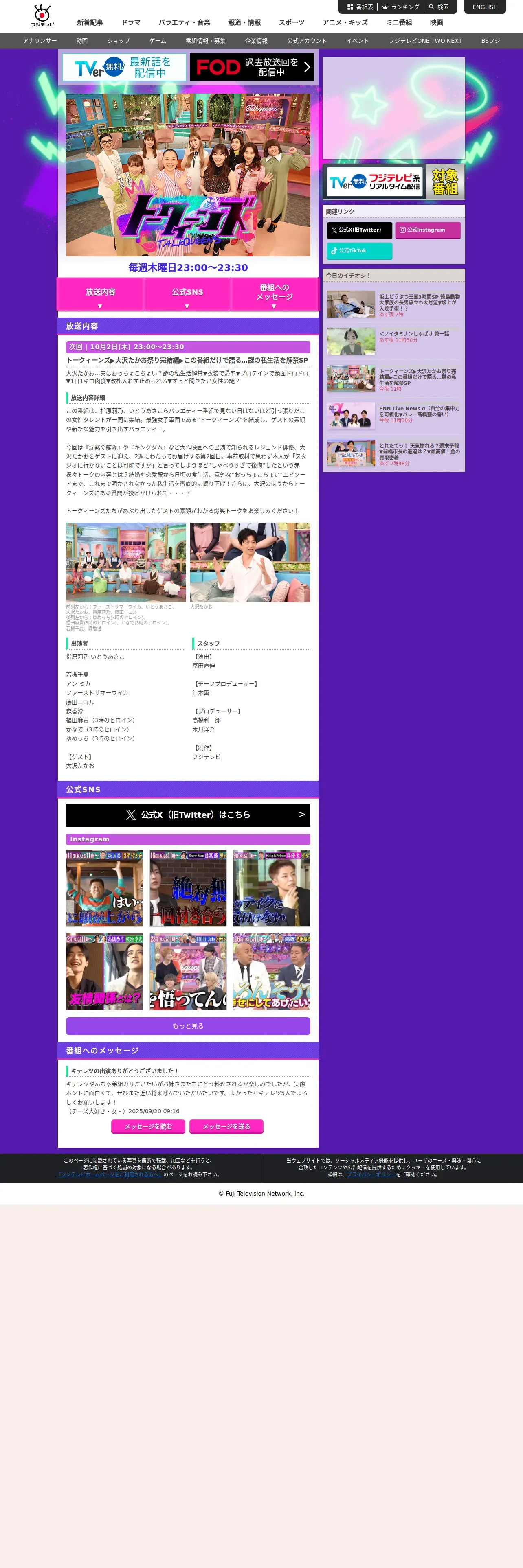Open Instagram post 絶対無 thumbnail

tap(188, 888)
